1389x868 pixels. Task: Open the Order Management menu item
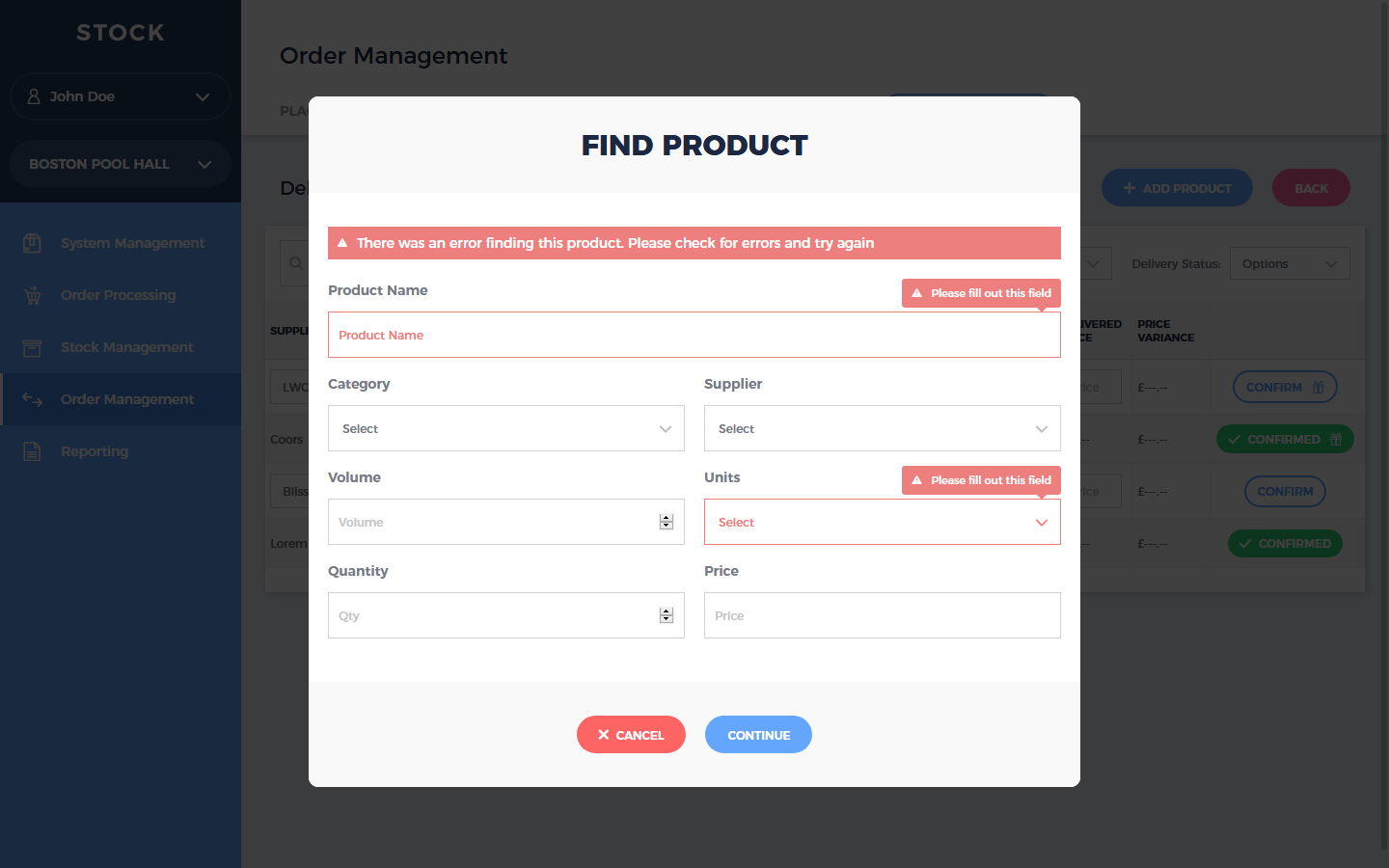[126, 399]
